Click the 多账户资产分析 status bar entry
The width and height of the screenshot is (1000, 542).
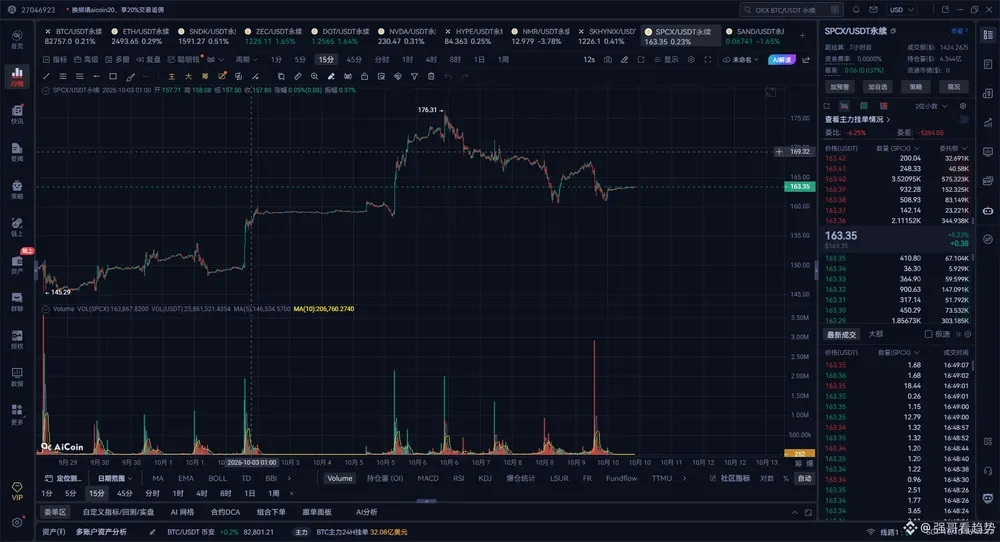coord(101,532)
